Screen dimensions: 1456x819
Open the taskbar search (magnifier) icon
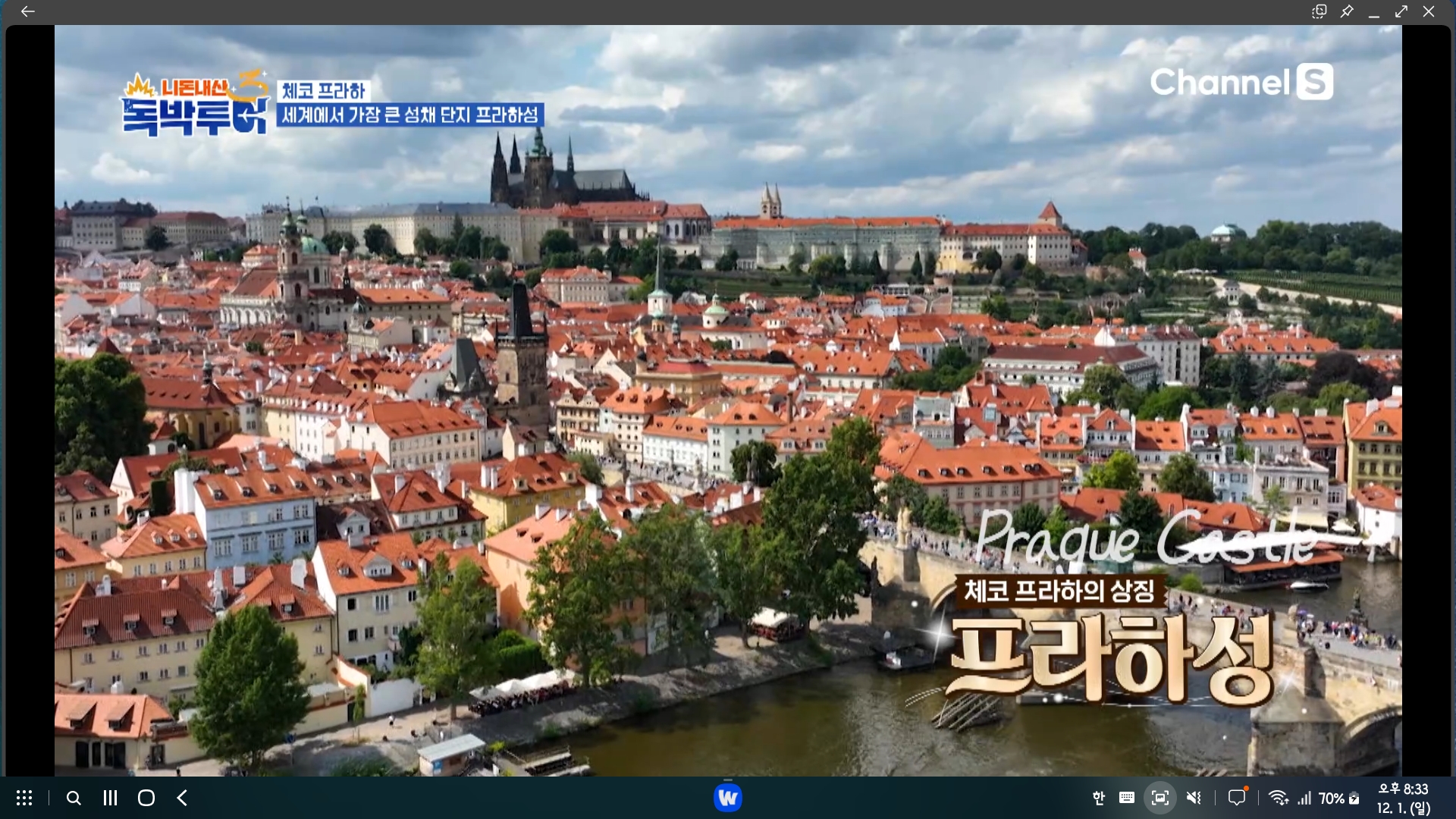point(74,798)
